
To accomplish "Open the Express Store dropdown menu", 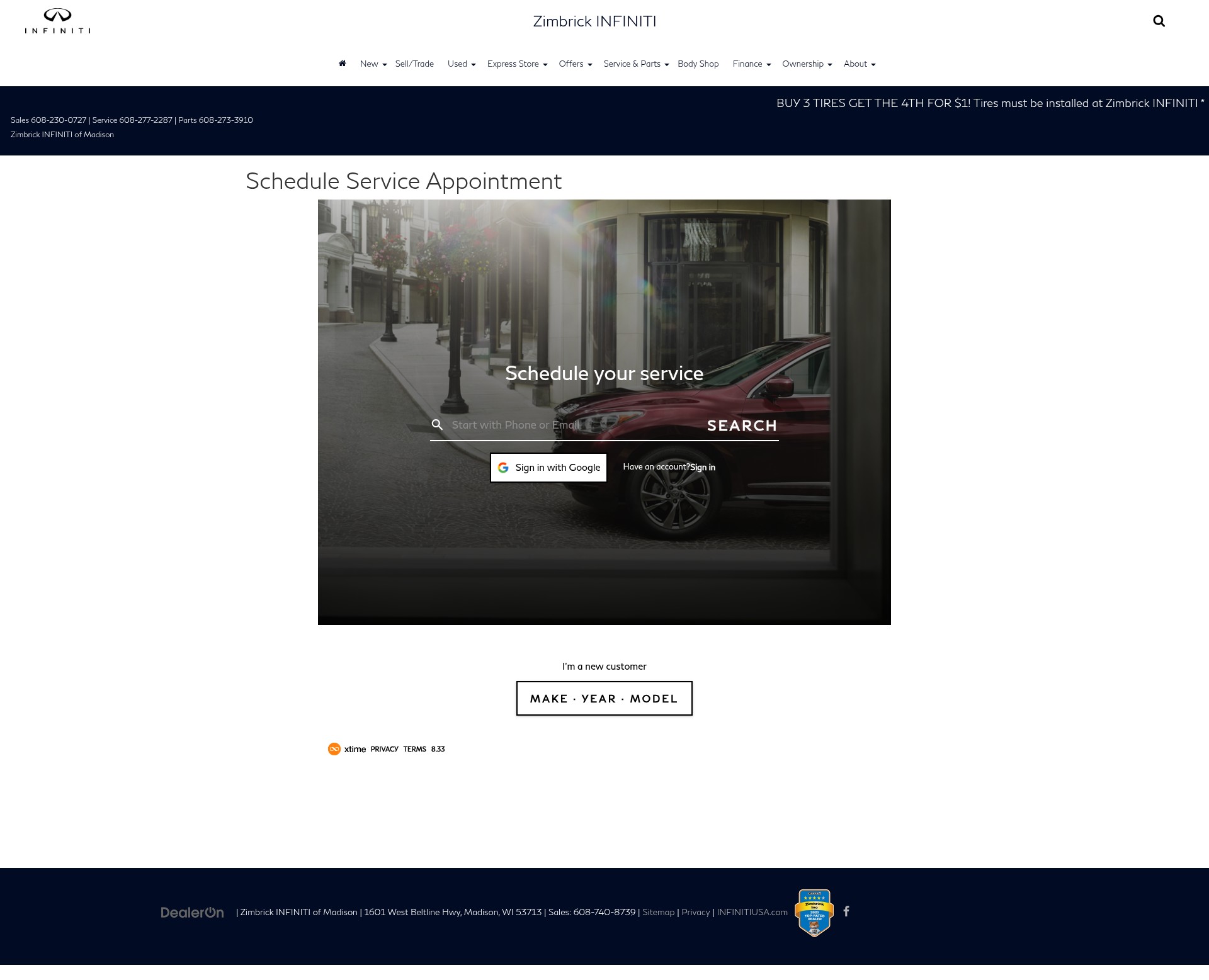I will [x=517, y=64].
